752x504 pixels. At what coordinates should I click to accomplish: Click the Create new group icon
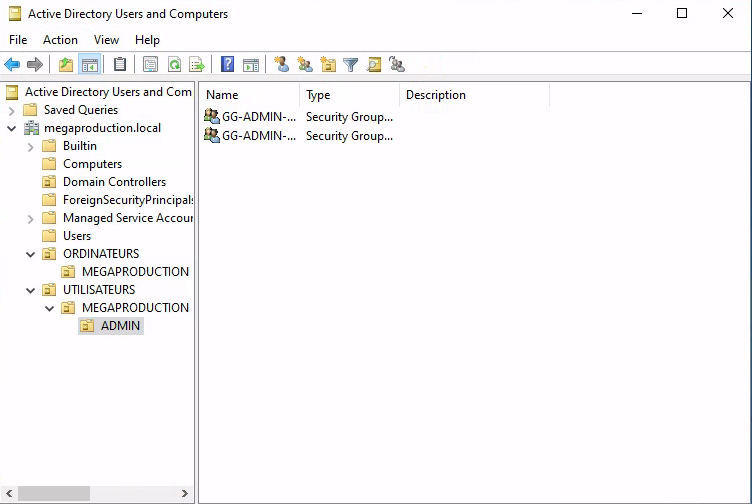coord(305,65)
